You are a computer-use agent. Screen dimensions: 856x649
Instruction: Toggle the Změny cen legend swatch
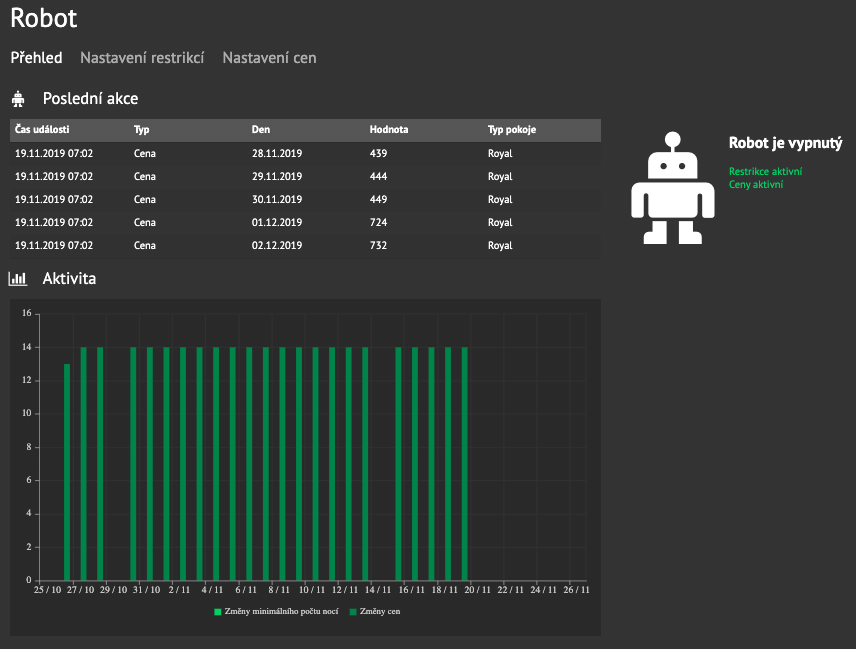pos(353,612)
